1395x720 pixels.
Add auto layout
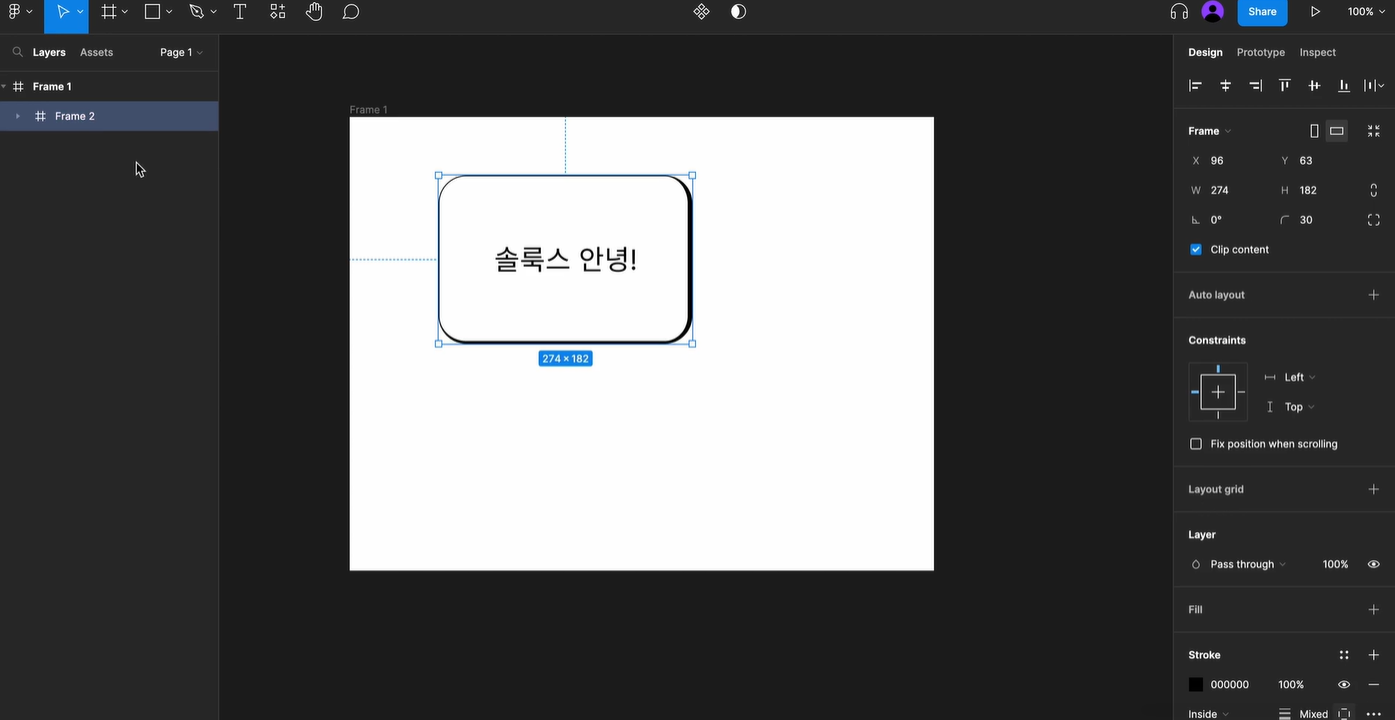[1374, 295]
